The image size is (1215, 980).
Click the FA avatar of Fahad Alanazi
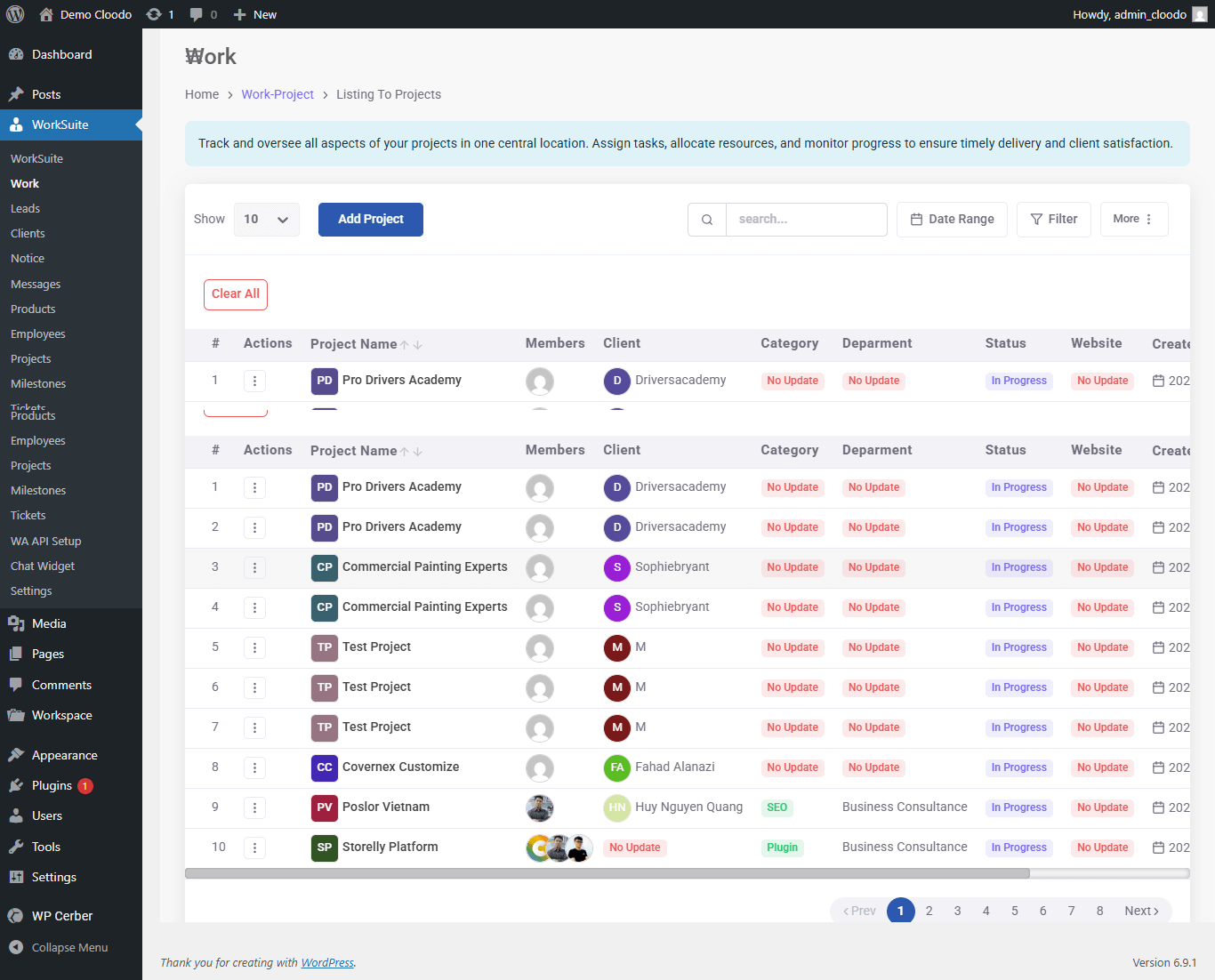click(x=616, y=767)
